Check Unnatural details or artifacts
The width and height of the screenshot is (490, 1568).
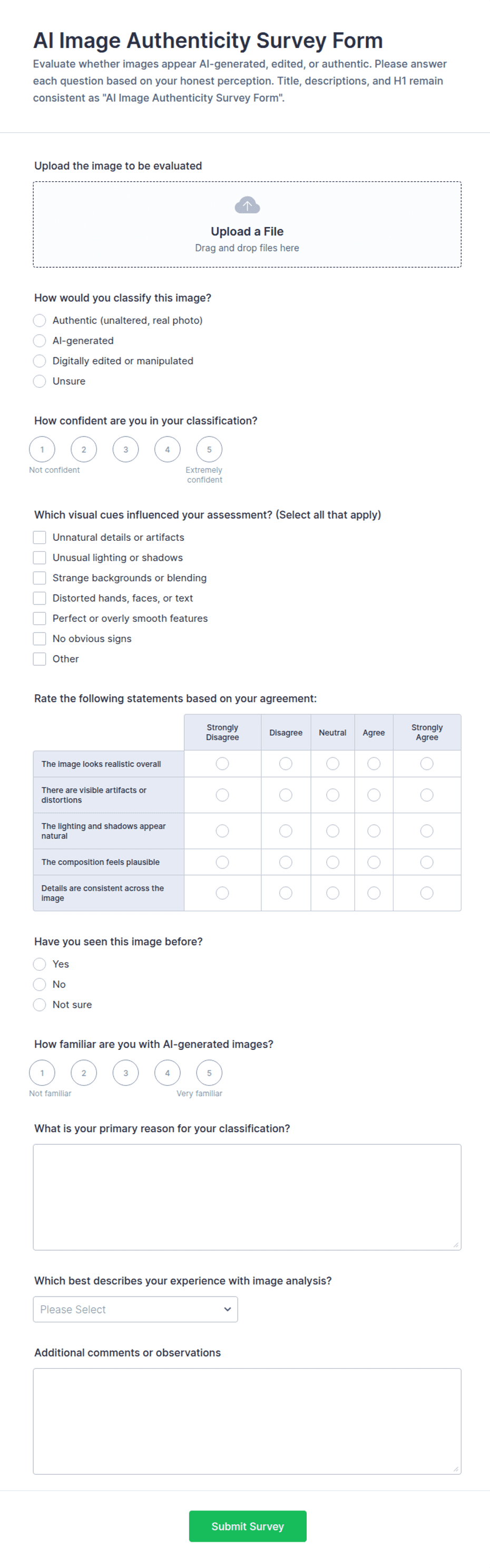coord(40,537)
